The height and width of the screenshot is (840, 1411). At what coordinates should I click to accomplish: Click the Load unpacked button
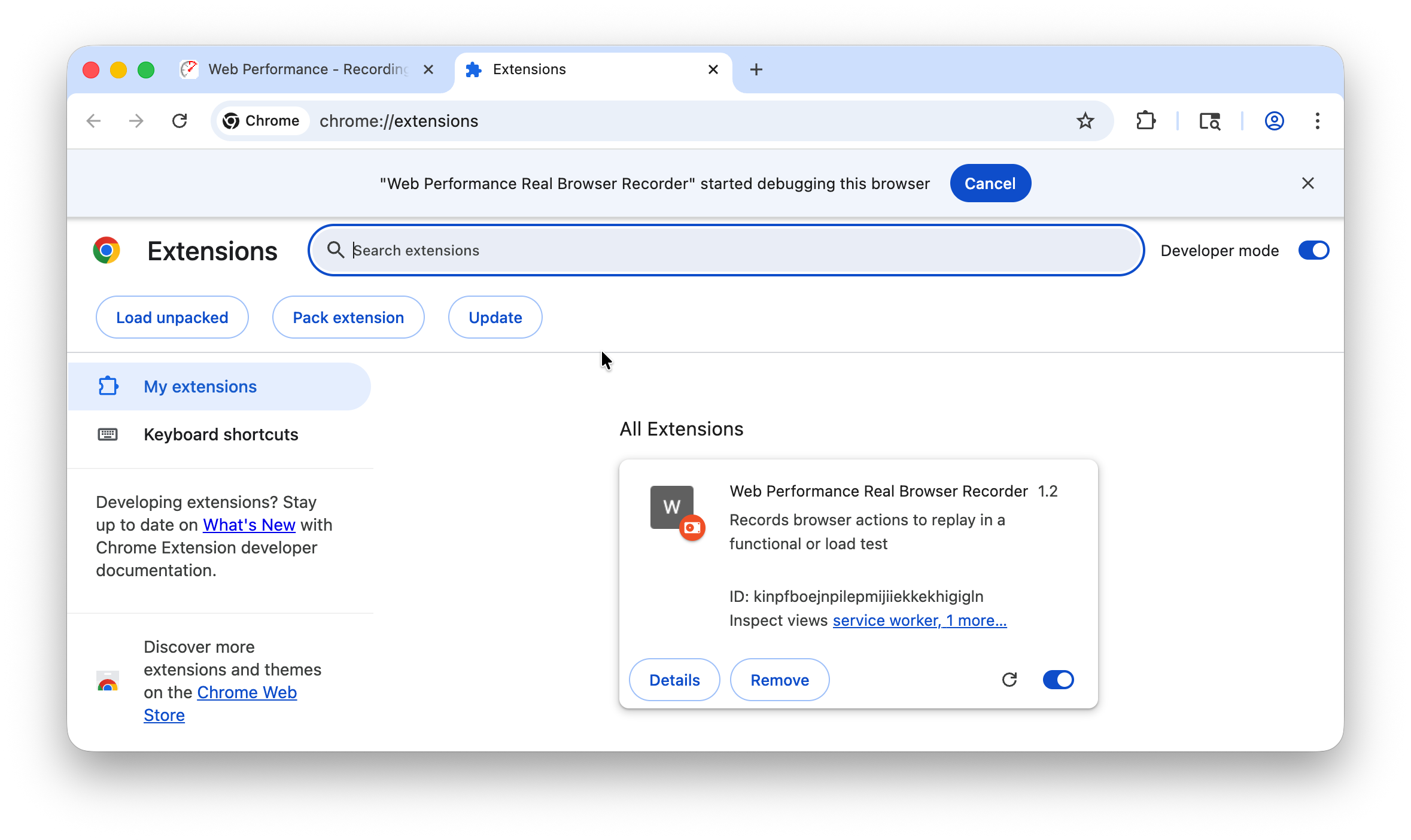click(172, 317)
